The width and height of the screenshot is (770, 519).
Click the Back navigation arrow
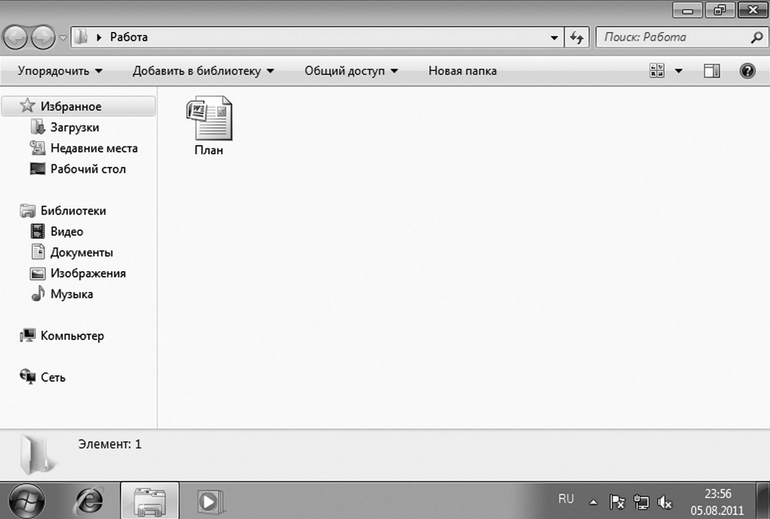coord(15,37)
